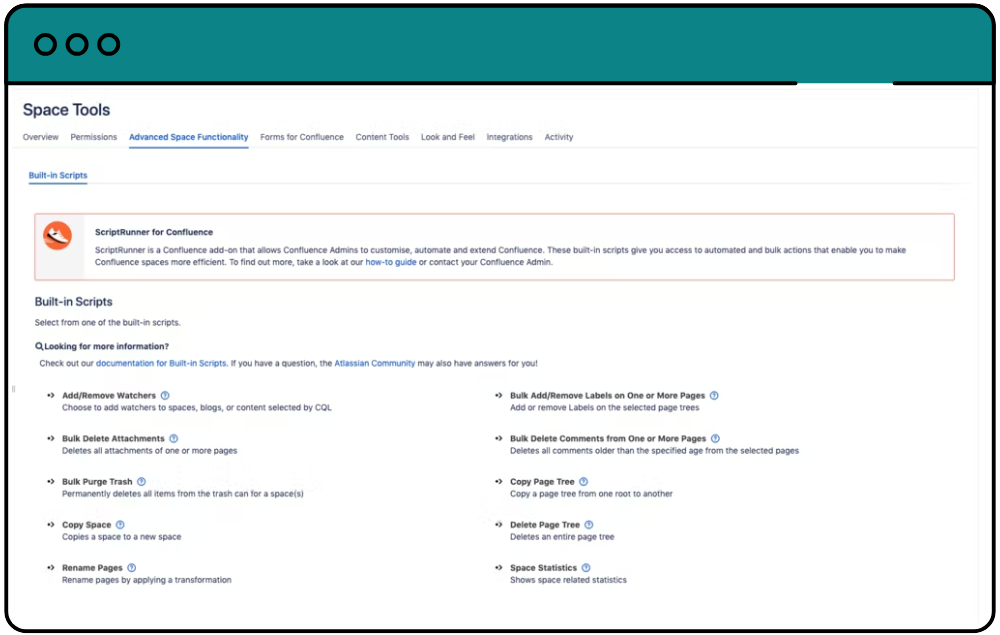Open the Space Statistics script
This screenshot has height=635, width=1000.
(x=543, y=568)
